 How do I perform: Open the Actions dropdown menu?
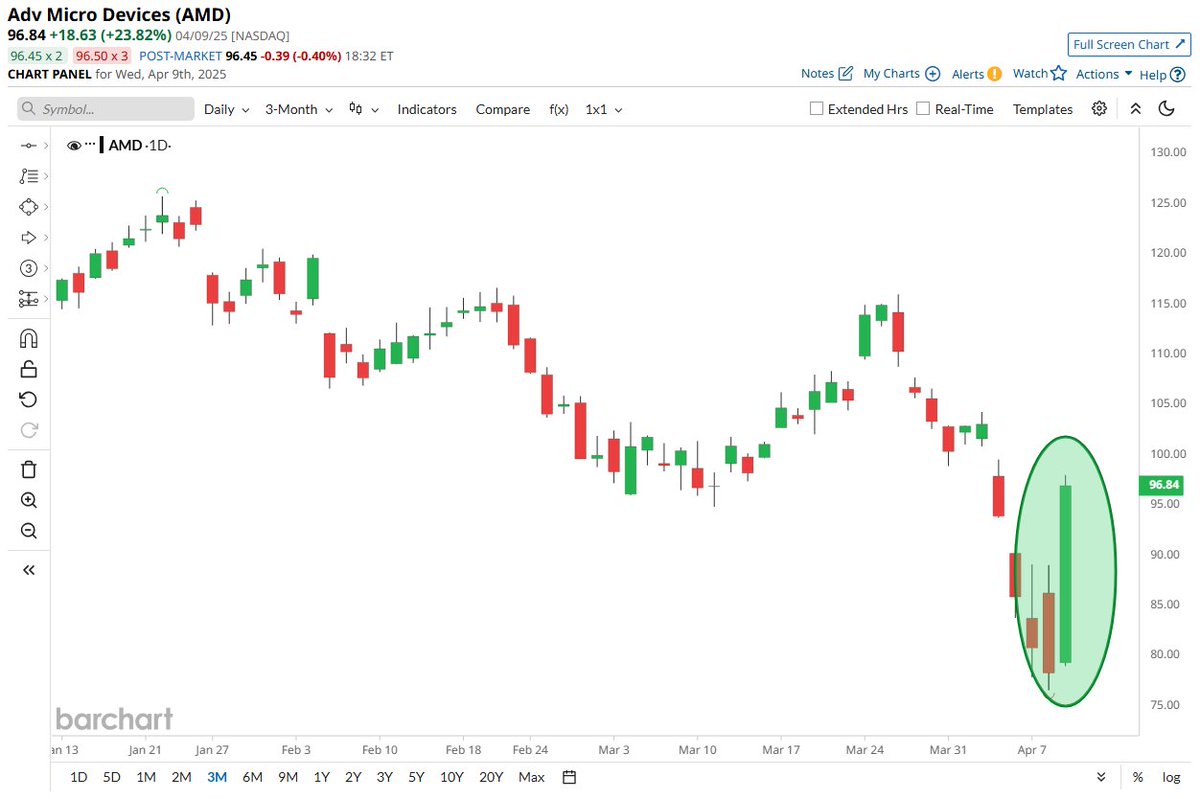[x=1104, y=74]
